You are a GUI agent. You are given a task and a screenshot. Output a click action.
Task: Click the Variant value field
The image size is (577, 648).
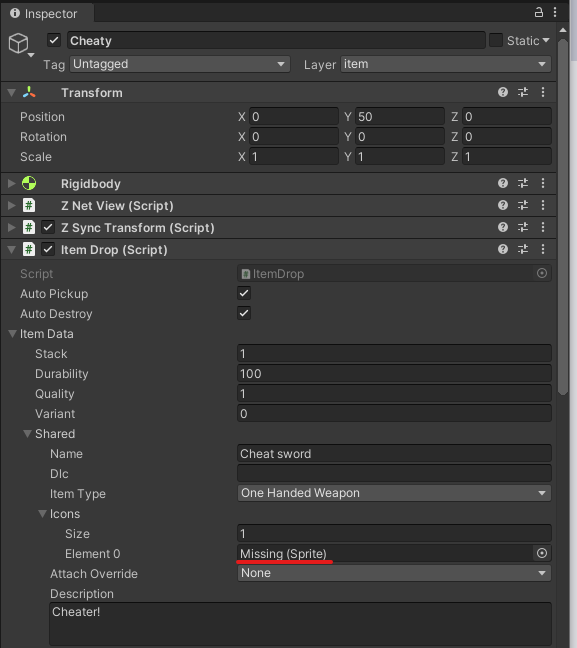pyautogui.click(x=394, y=413)
